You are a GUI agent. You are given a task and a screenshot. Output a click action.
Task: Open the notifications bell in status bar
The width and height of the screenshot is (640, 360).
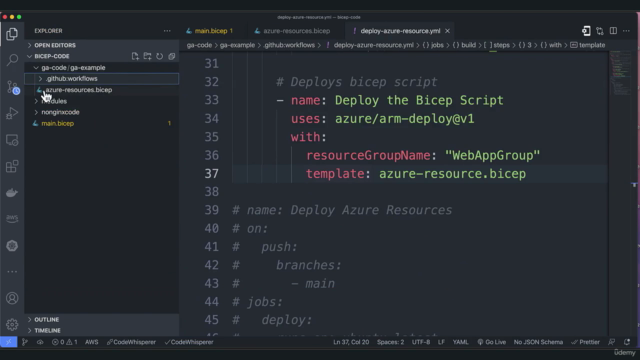click(x=627, y=342)
